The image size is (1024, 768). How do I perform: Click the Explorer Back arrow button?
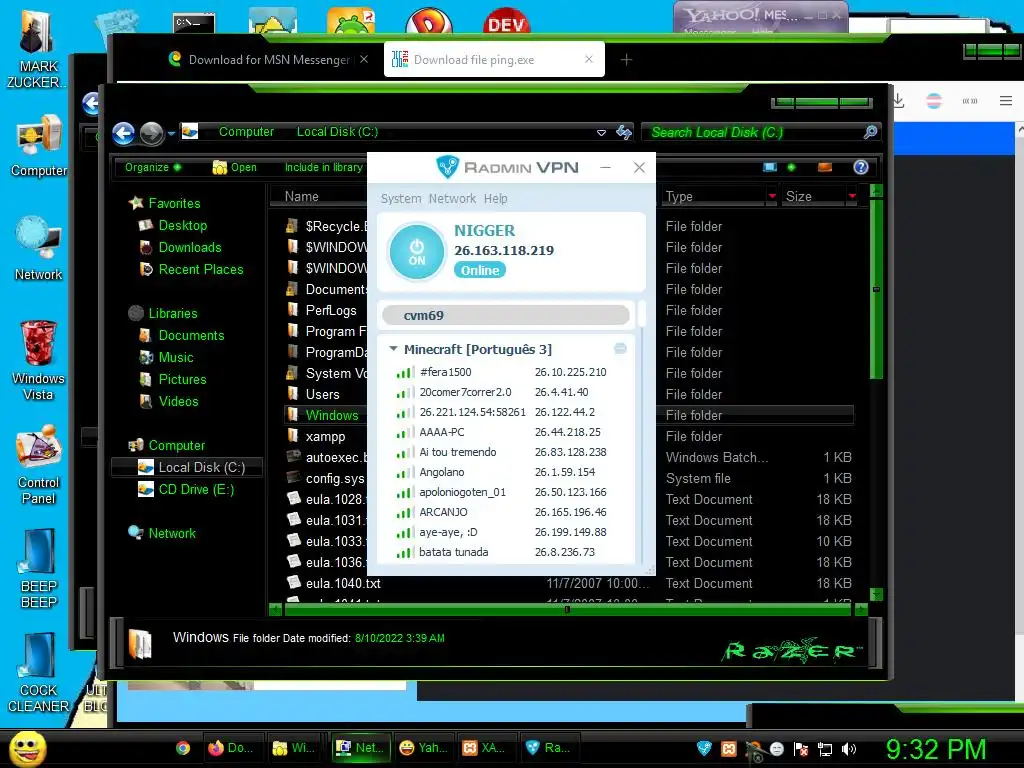tap(123, 133)
